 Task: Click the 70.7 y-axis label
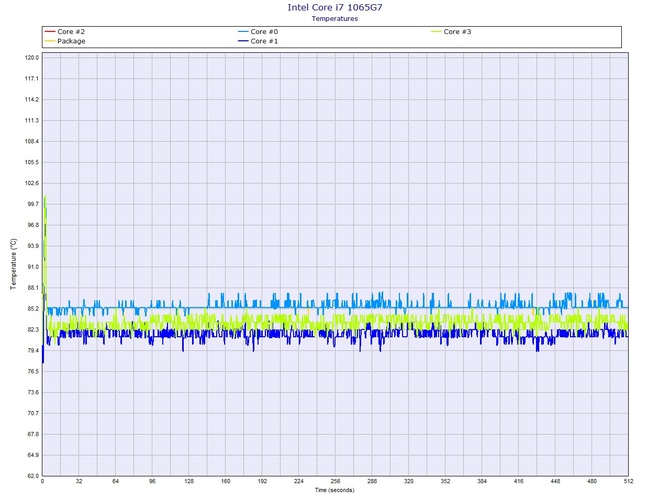33,414
